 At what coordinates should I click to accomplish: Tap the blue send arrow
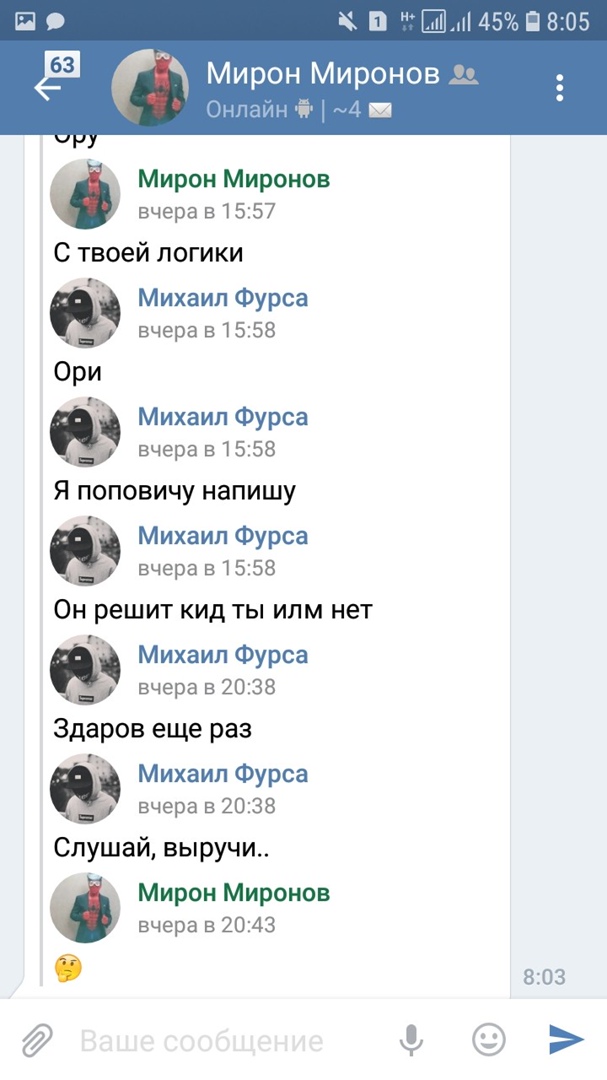pyautogui.click(x=566, y=1041)
